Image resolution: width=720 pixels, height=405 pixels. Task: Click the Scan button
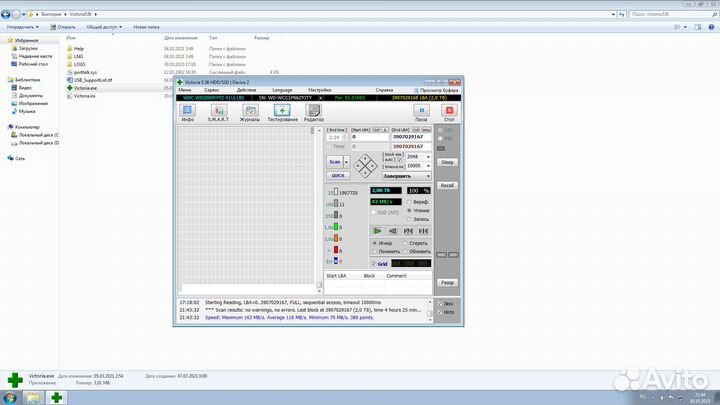click(x=335, y=162)
